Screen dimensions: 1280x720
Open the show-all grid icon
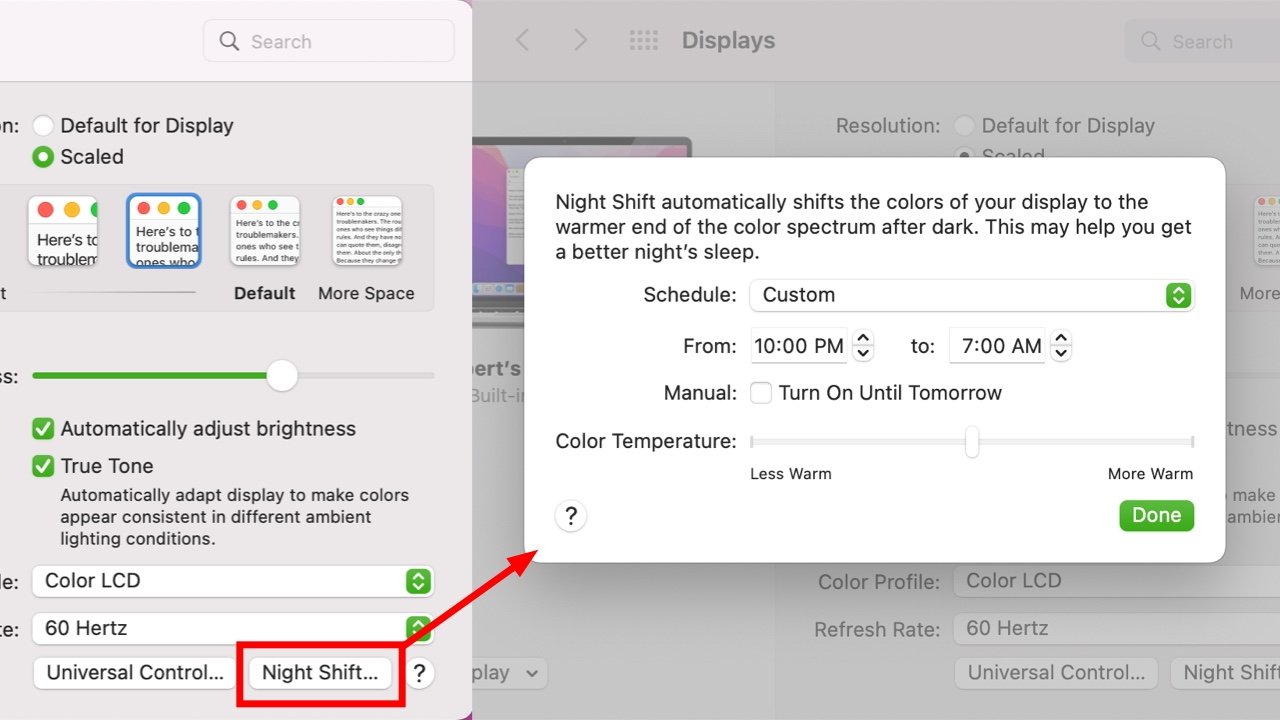644,41
